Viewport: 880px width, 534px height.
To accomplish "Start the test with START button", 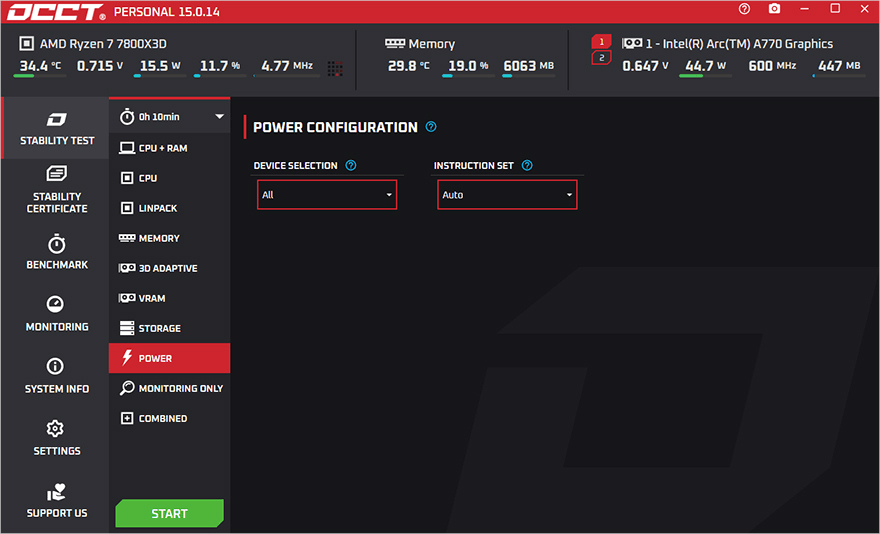I will pyautogui.click(x=169, y=513).
